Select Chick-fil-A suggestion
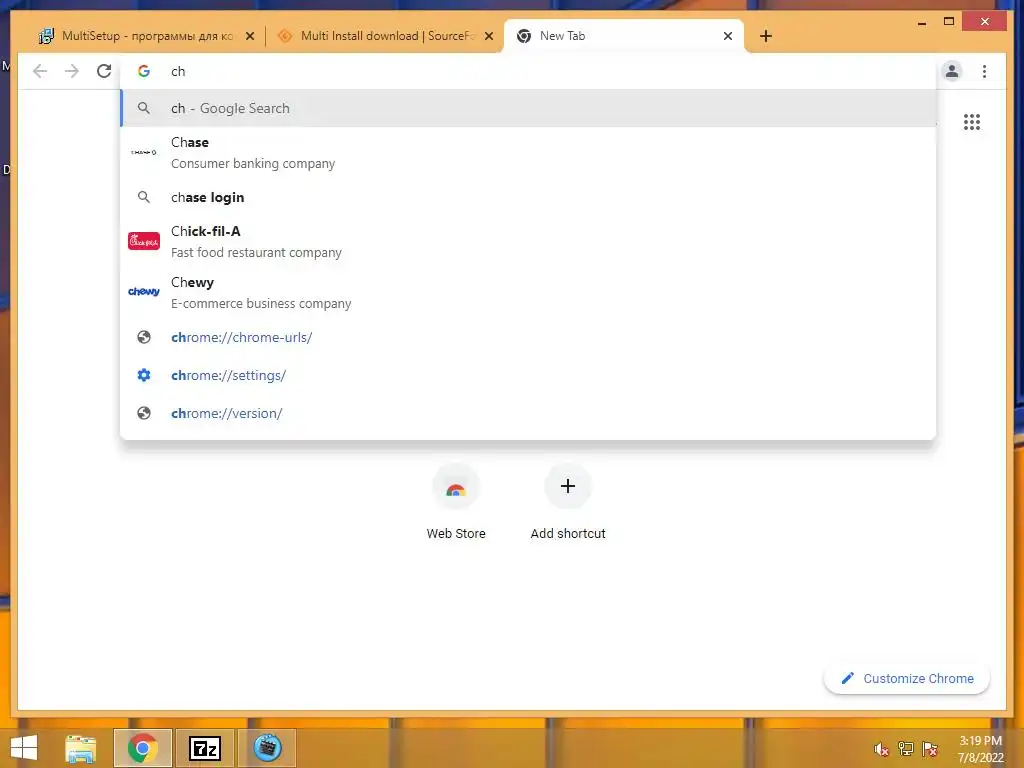 [528, 242]
